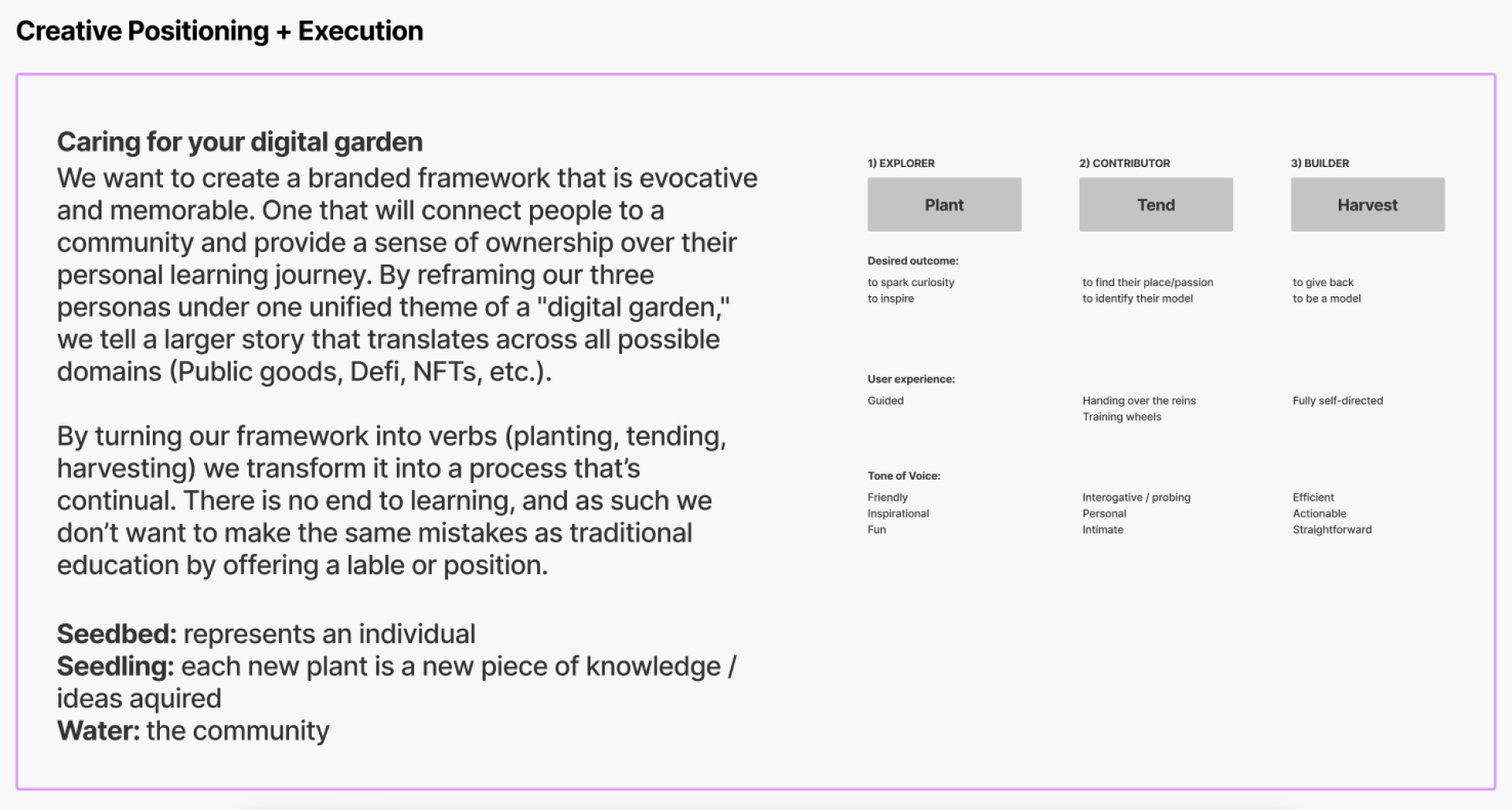Click the "Handing over the reins" text
Screen dimensions: 1512x810
[1139, 400]
